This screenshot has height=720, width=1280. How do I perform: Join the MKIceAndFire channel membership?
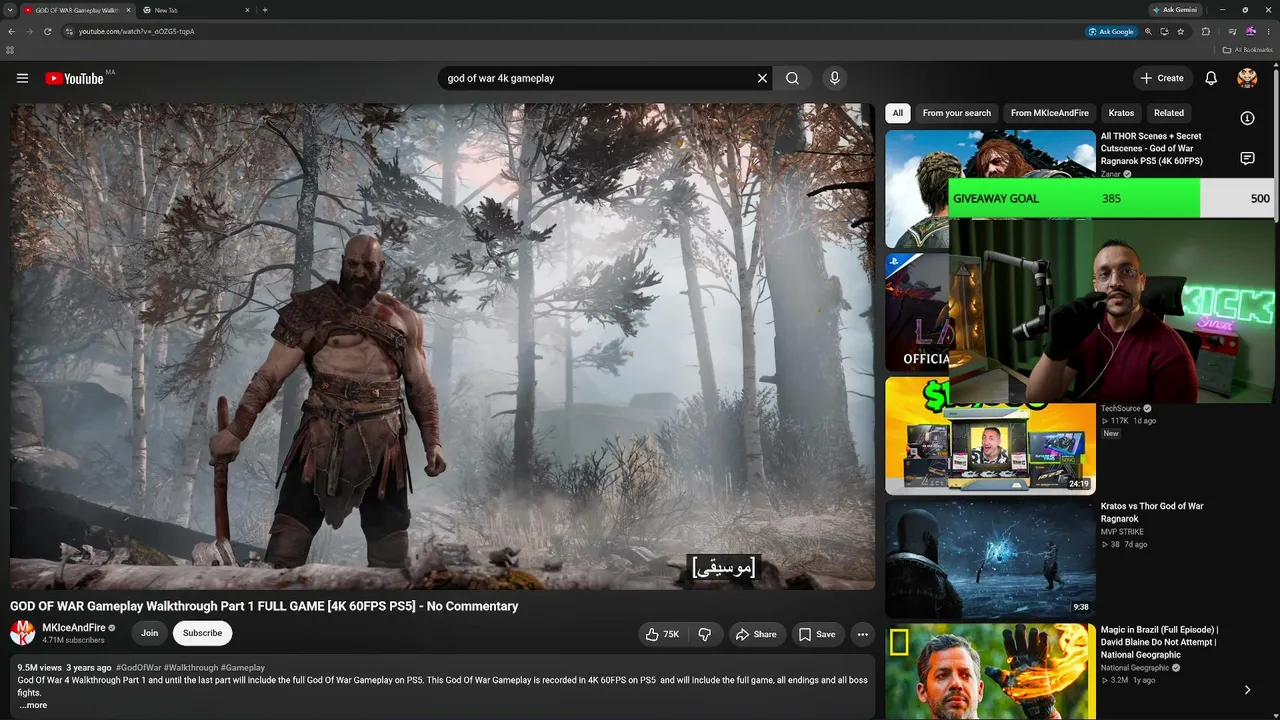[149, 633]
